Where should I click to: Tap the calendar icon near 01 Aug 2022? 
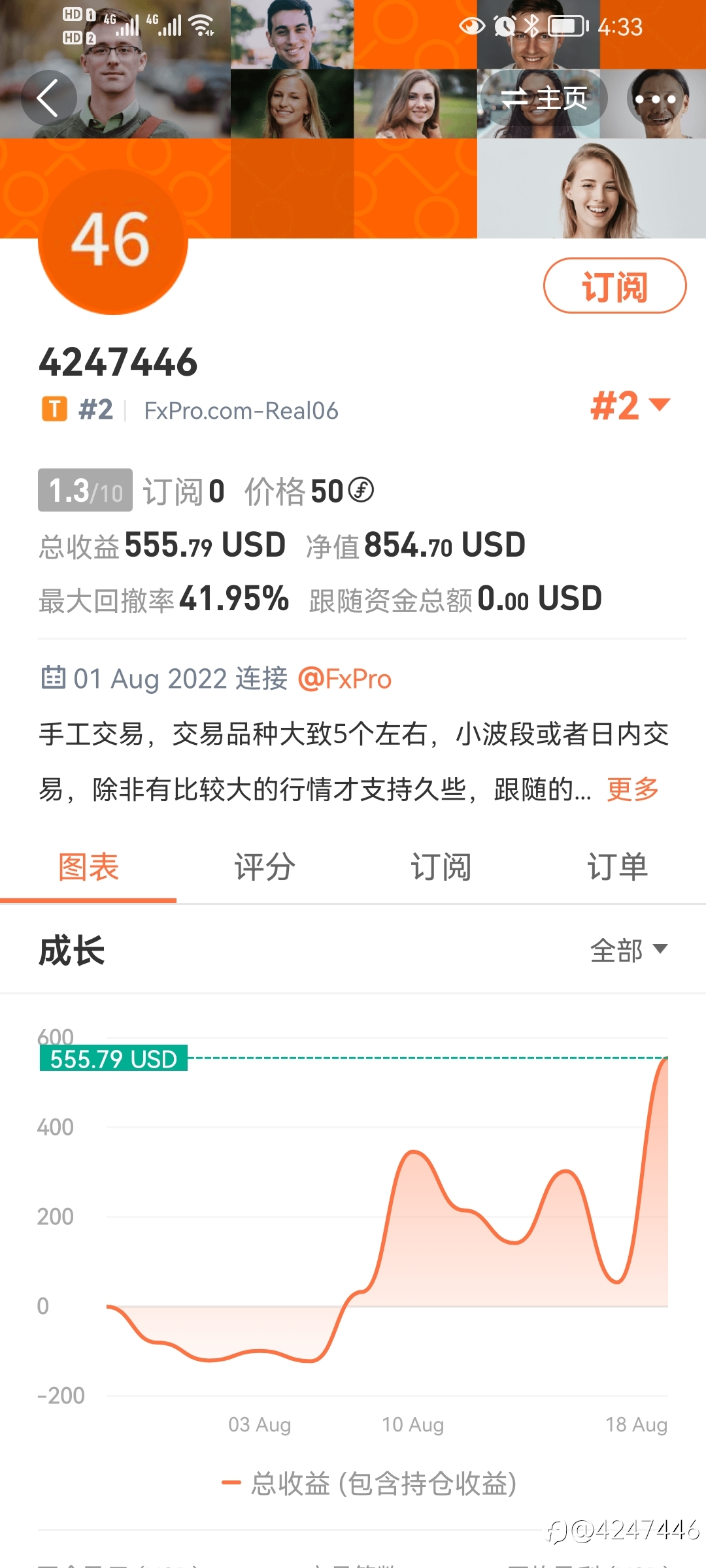tap(53, 678)
